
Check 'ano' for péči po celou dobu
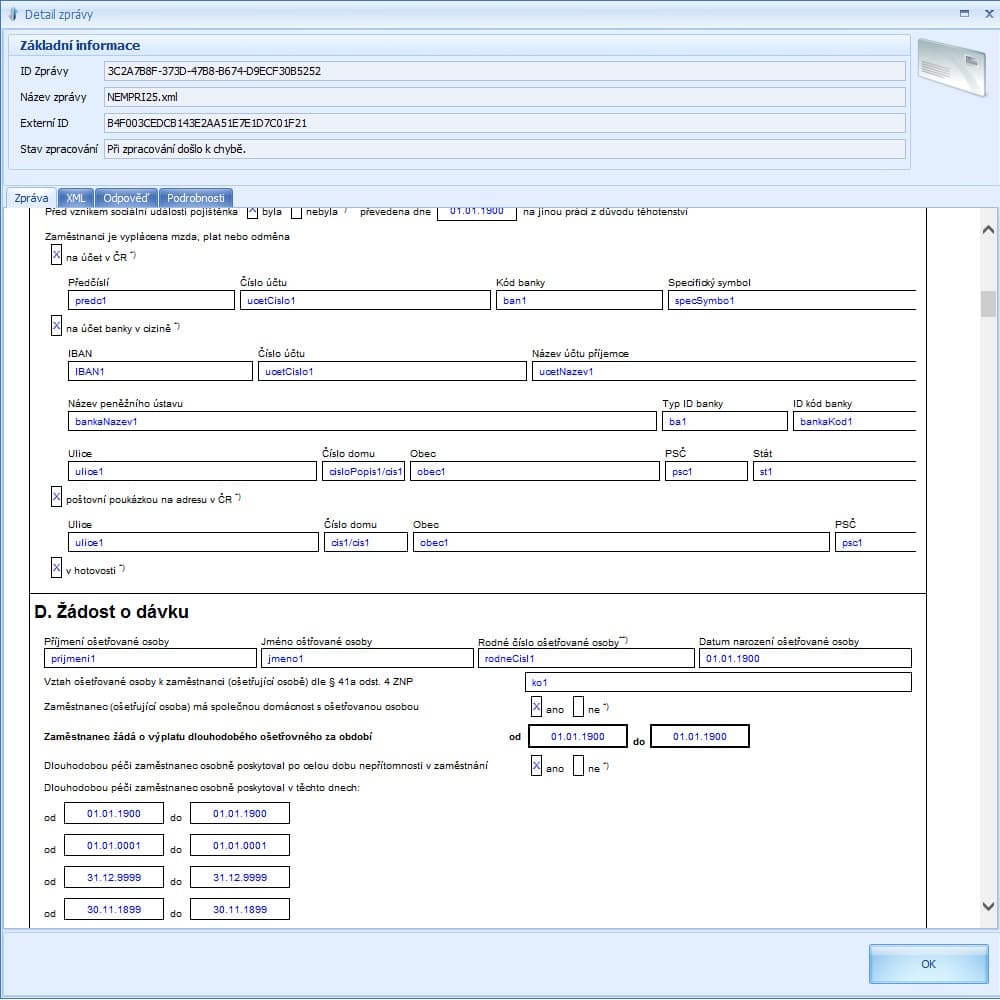tap(536, 765)
